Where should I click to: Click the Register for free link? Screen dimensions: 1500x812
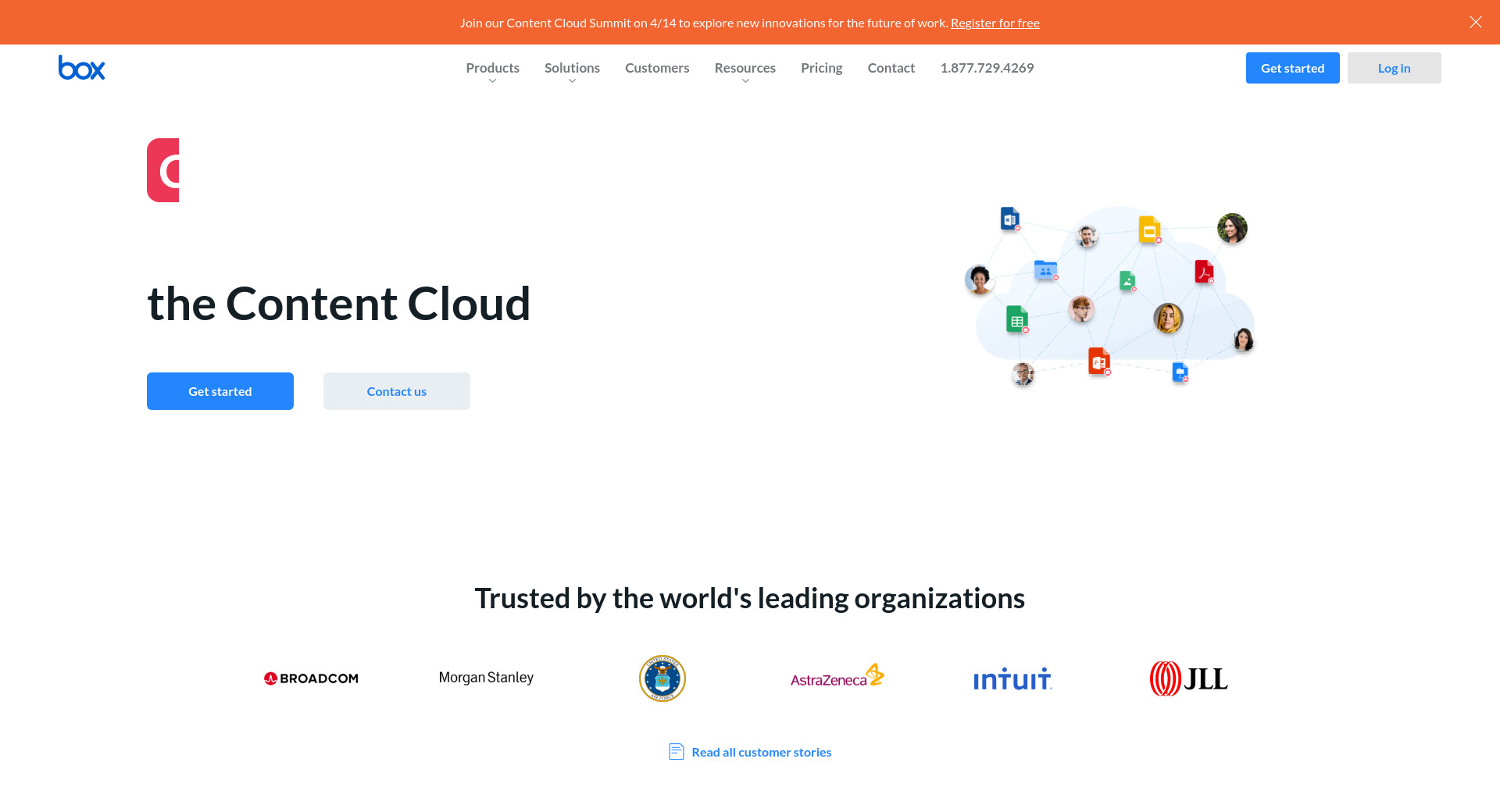pos(995,23)
